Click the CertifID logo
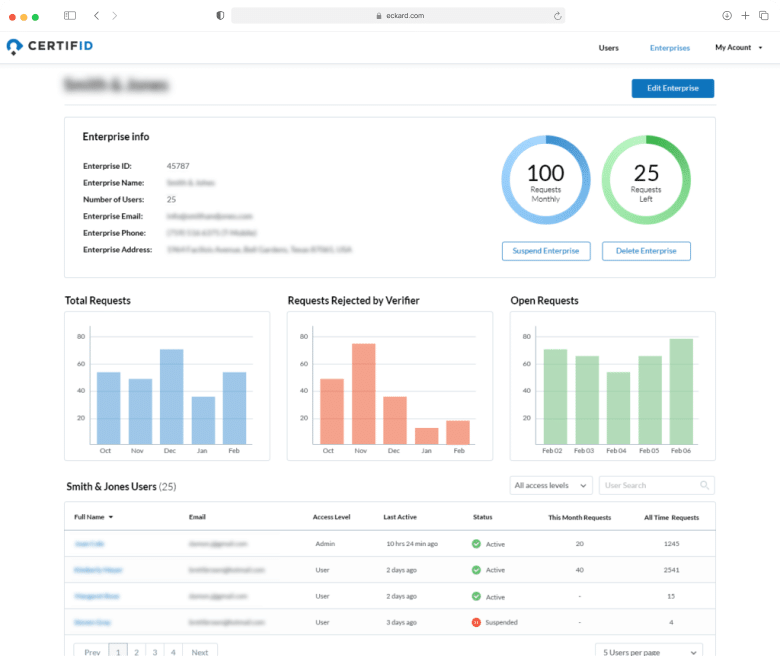The height and width of the screenshot is (656, 780). coord(50,46)
